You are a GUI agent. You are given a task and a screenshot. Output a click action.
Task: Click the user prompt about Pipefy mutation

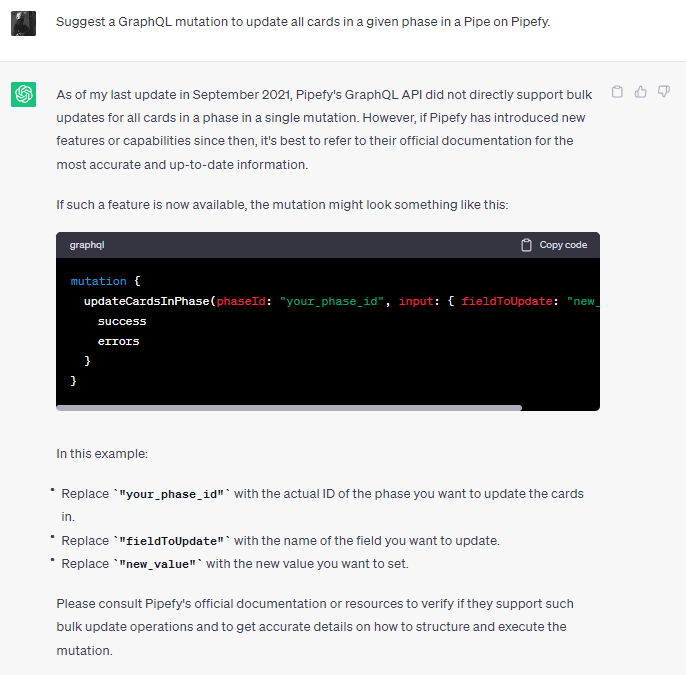[303, 21]
